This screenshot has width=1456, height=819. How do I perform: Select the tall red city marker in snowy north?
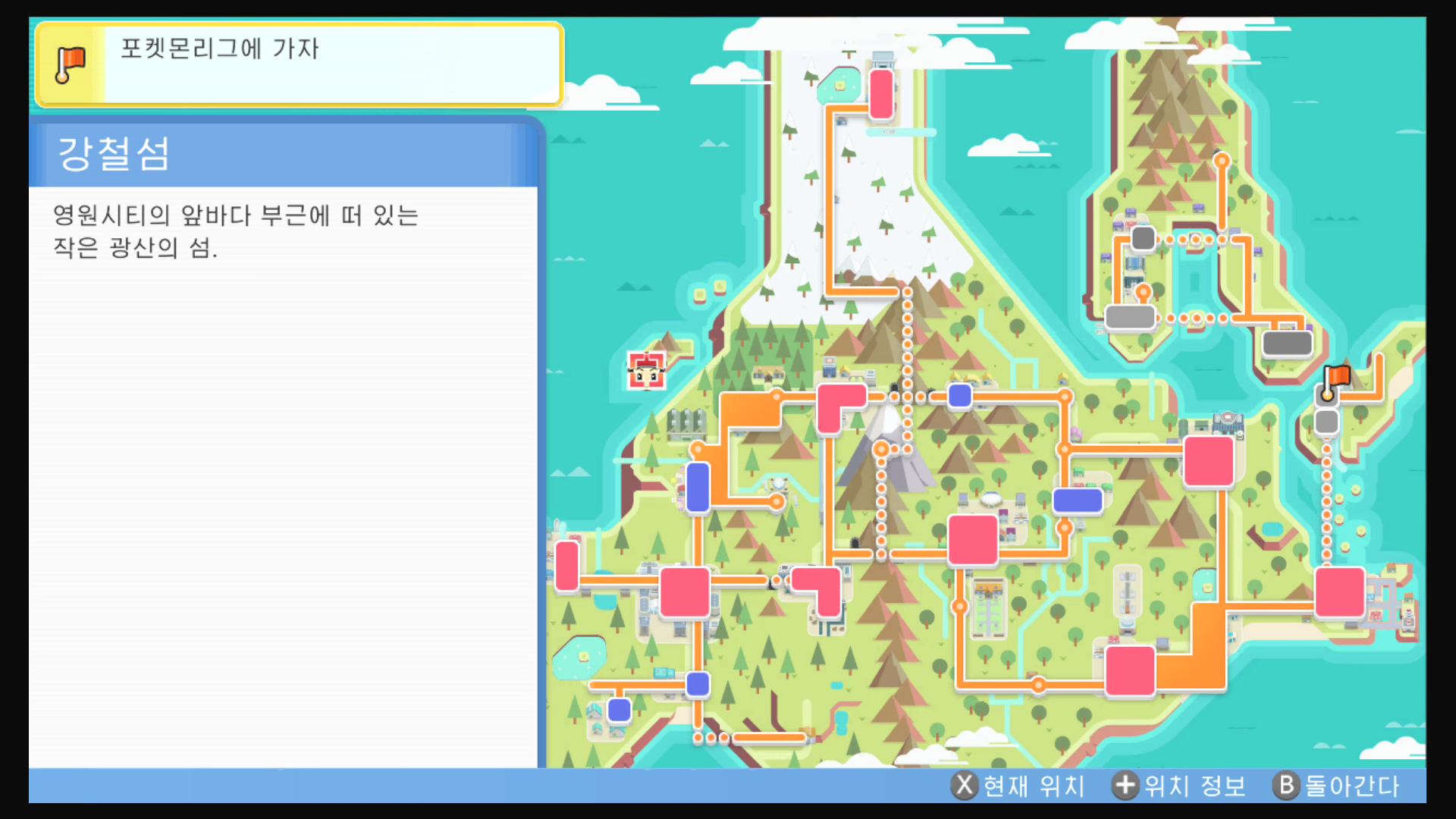point(881,94)
